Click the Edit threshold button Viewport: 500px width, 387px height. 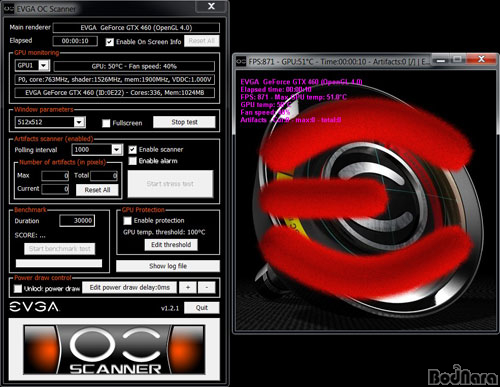(x=171, y=245)
